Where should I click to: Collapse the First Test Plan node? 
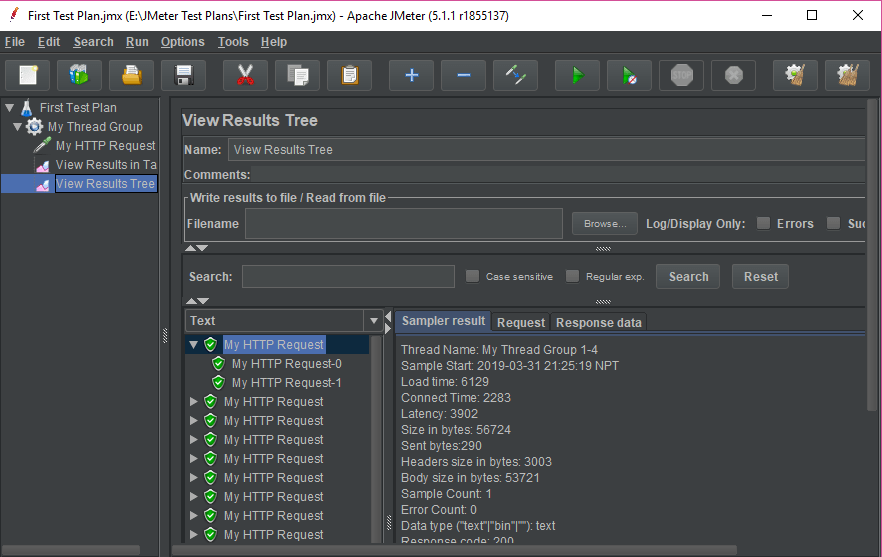[10, 107]
